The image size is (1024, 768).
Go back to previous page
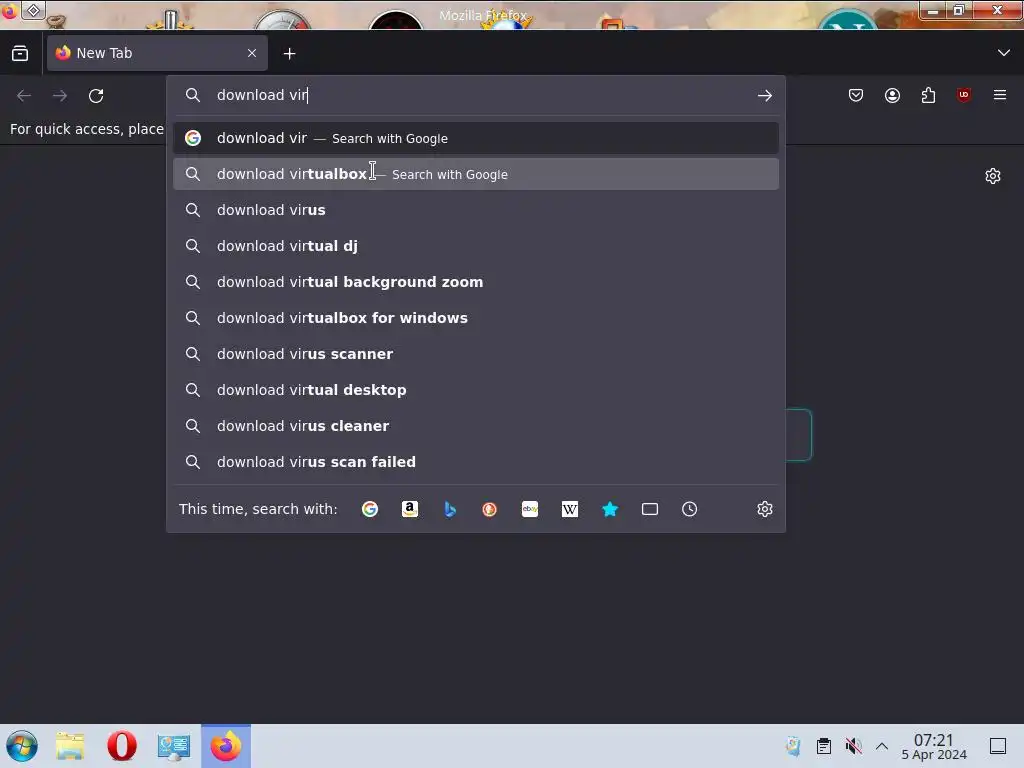(x=24, y=96)
